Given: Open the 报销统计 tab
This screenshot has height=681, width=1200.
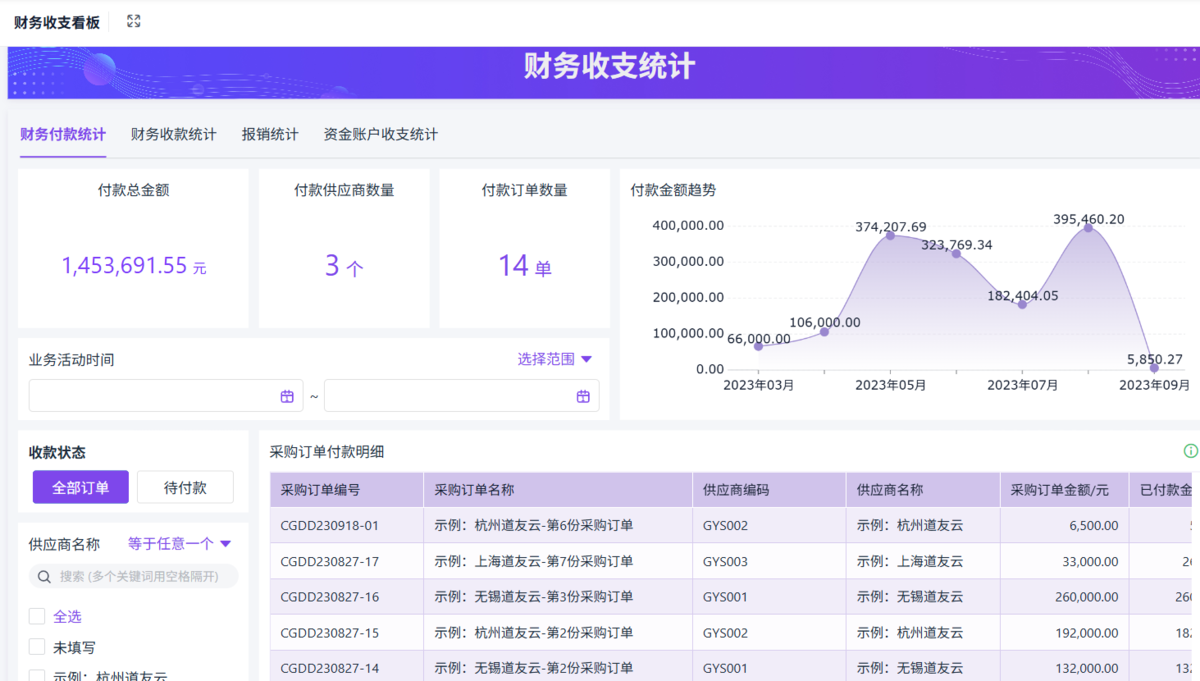Looking at the screenshot, I should 270,134.
